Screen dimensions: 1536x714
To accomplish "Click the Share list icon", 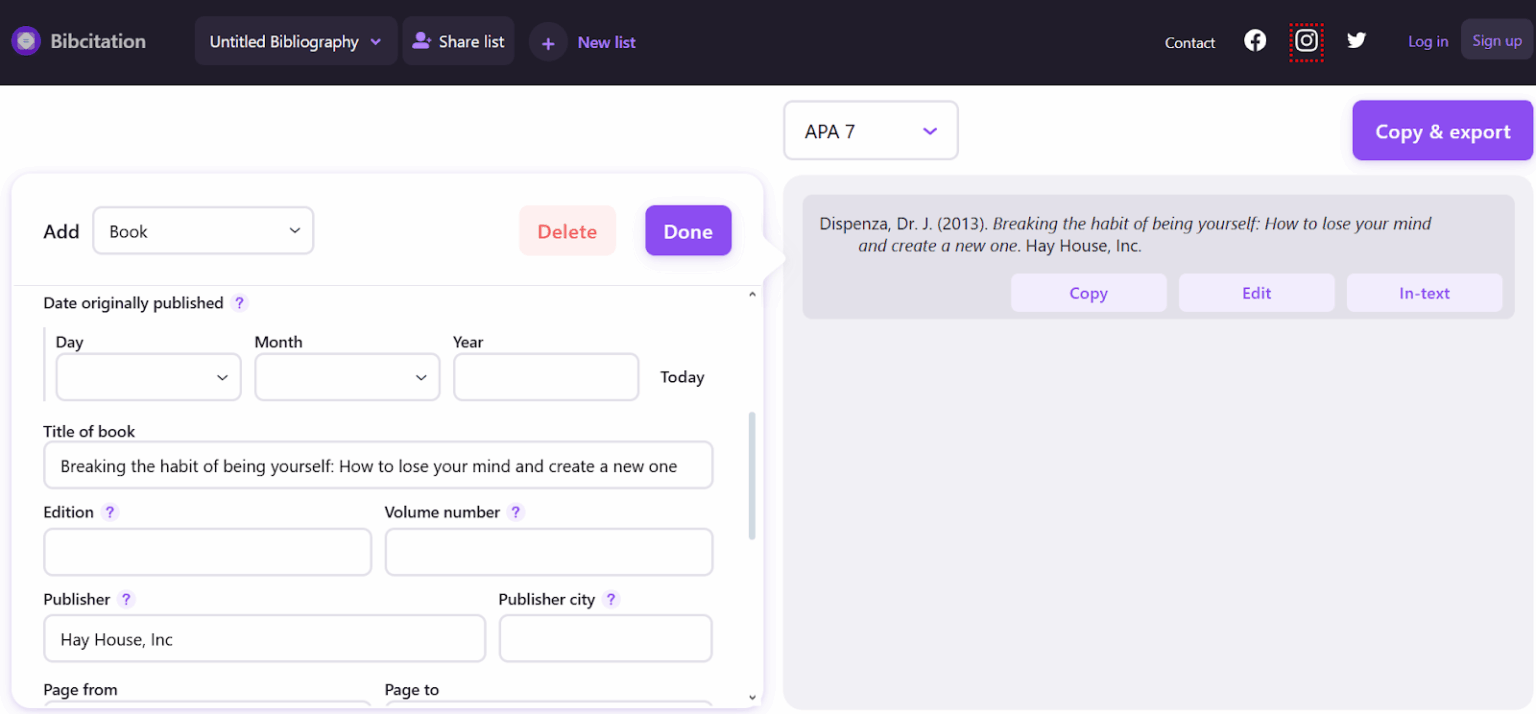I will click(423, 41).
